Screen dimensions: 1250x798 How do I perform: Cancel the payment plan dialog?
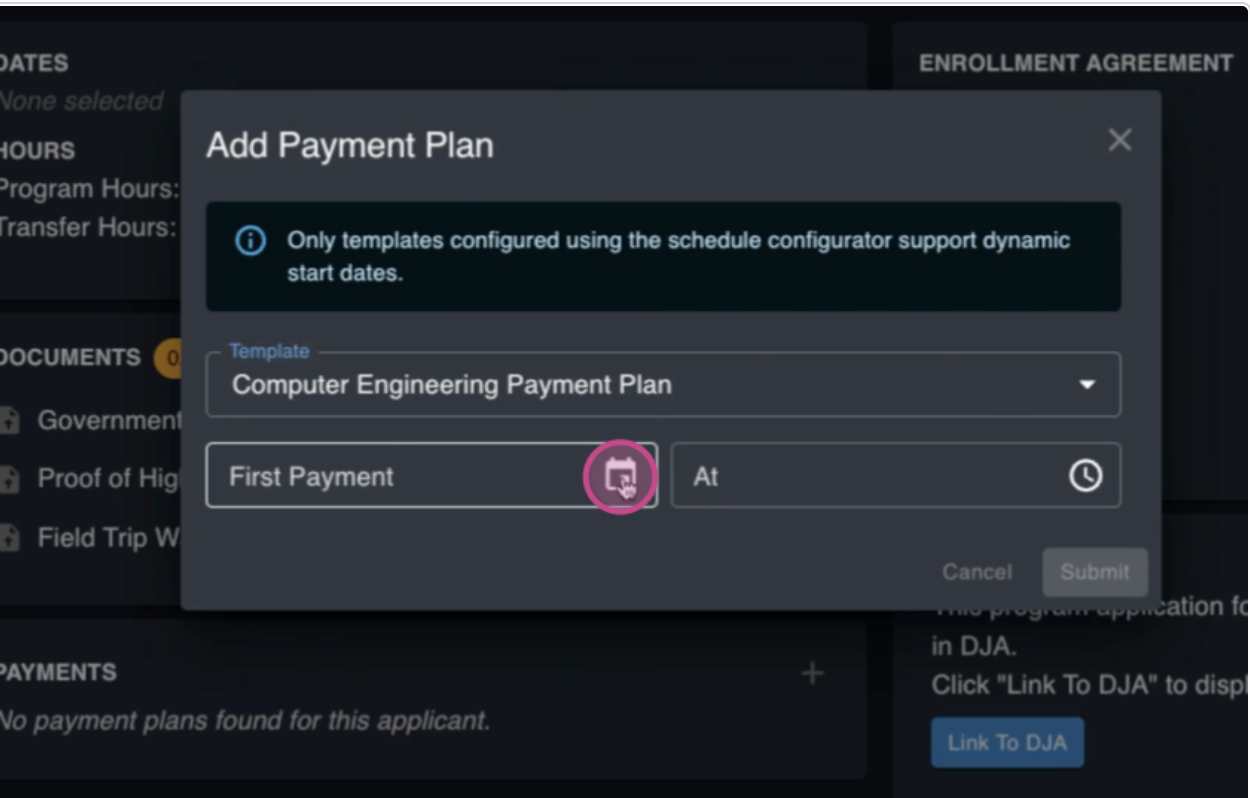coord(977,572)
